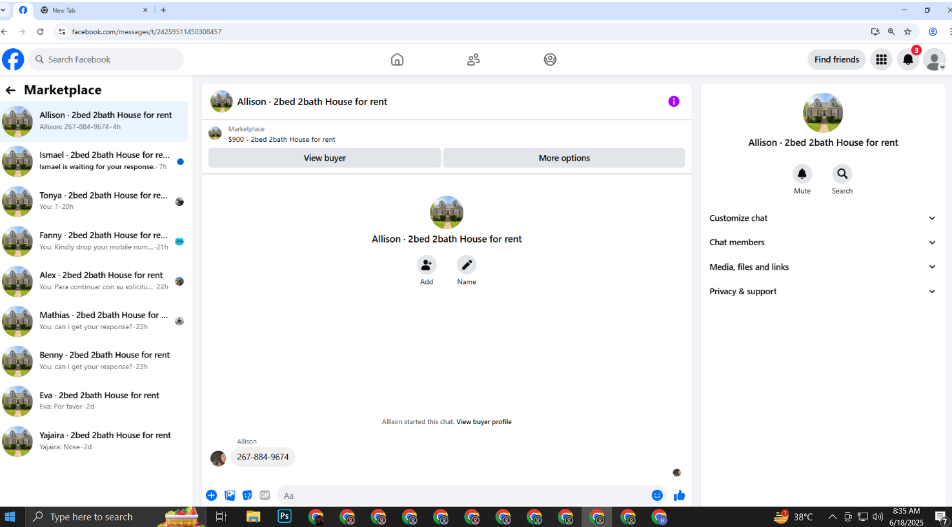Select Allison's house for rent conversation
The width and height of the screenshot is (952, 527).
(94, 121)
